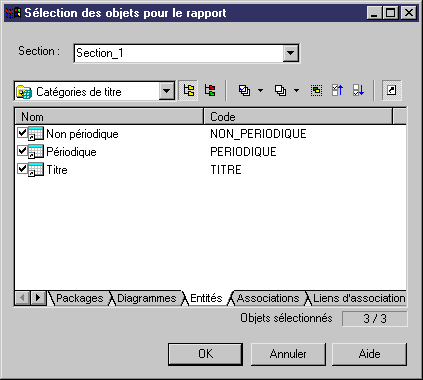Click Deselect All icon

pyautogui.click(x=280, y=90)
